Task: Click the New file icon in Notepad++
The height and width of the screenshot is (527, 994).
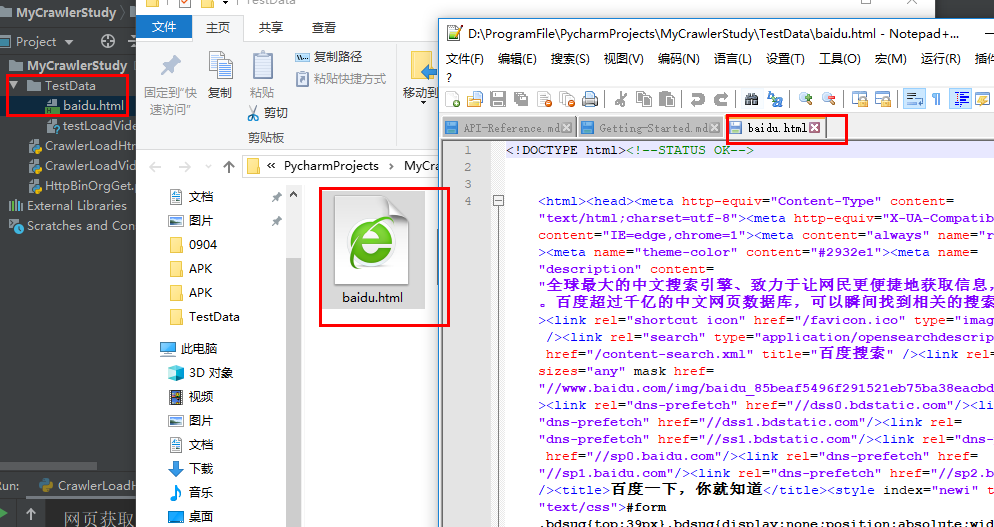Action: click(x=453, y=99)
